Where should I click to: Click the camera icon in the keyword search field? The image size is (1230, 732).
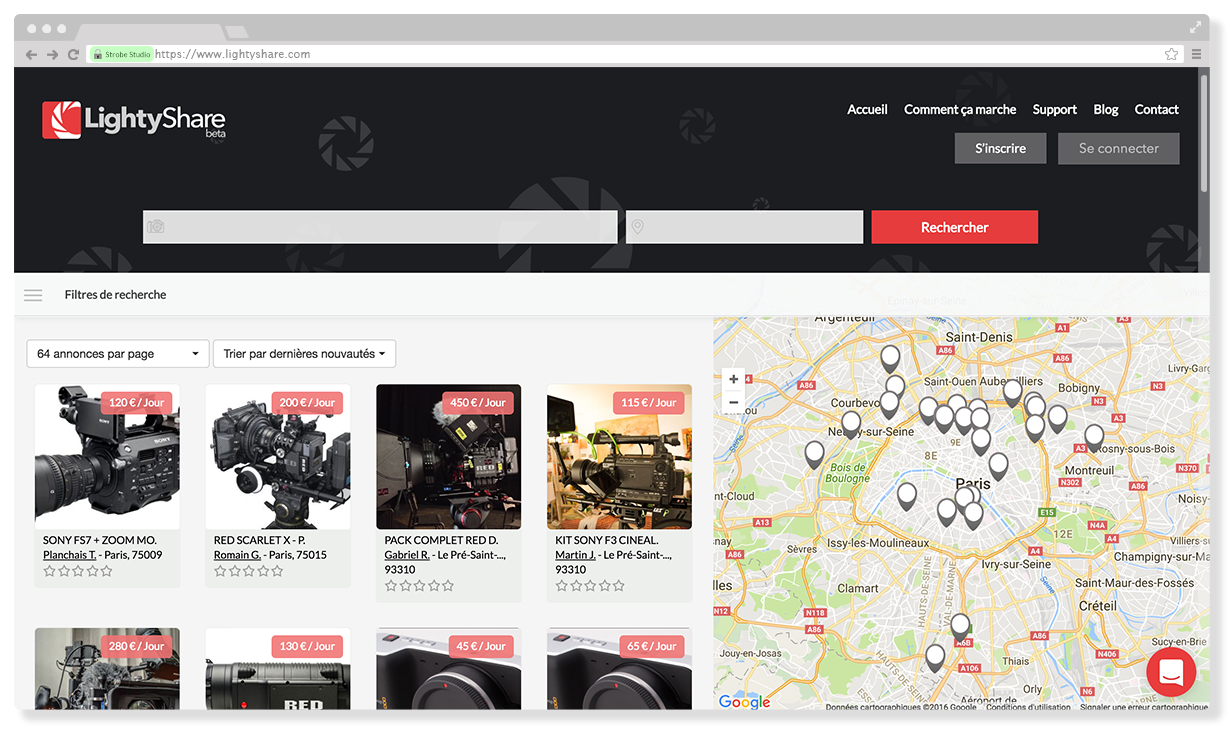[156, 226]
